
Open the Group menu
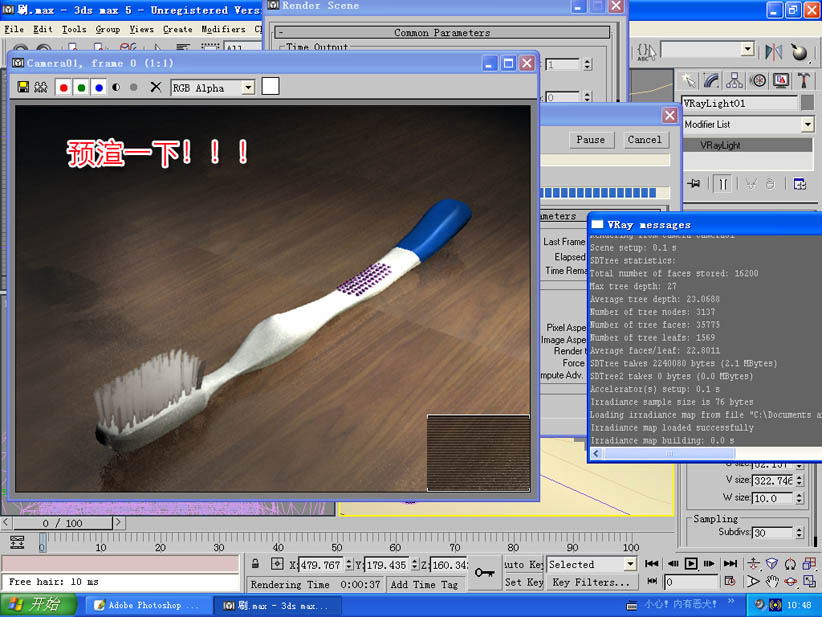click(107, 30)
